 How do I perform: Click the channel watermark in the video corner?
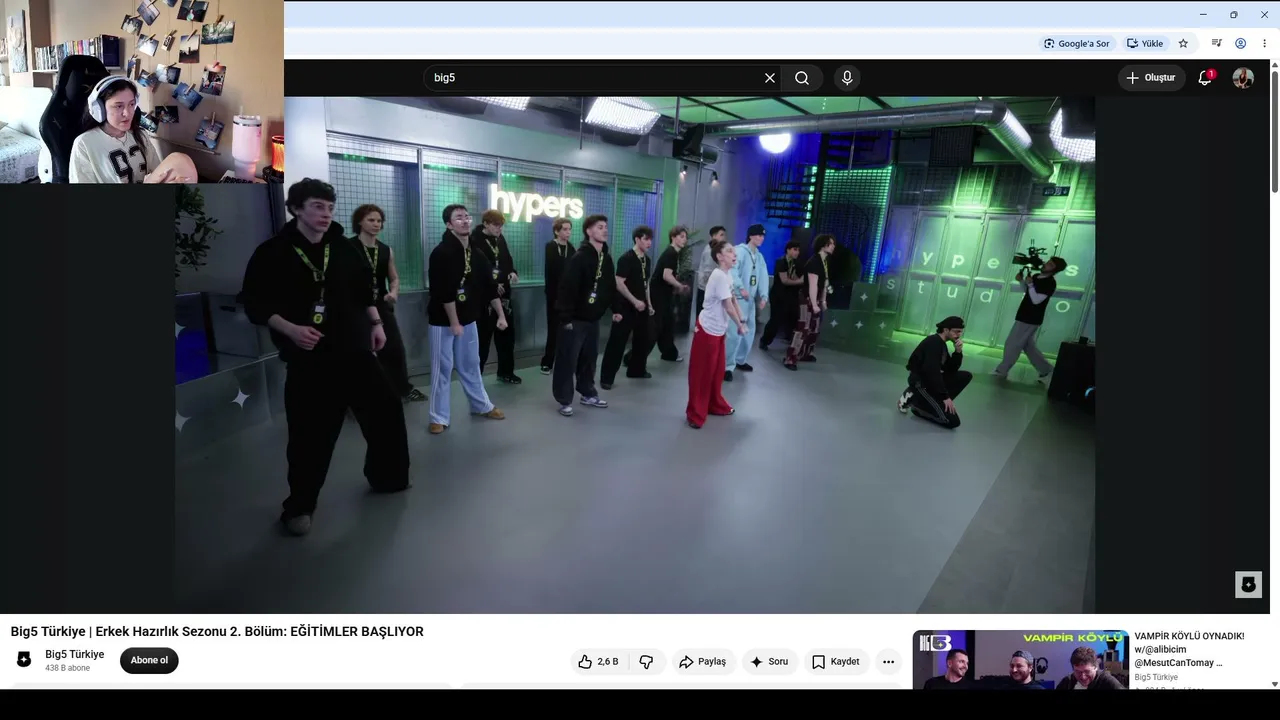pyautogui.click(x=1248, y=585)
